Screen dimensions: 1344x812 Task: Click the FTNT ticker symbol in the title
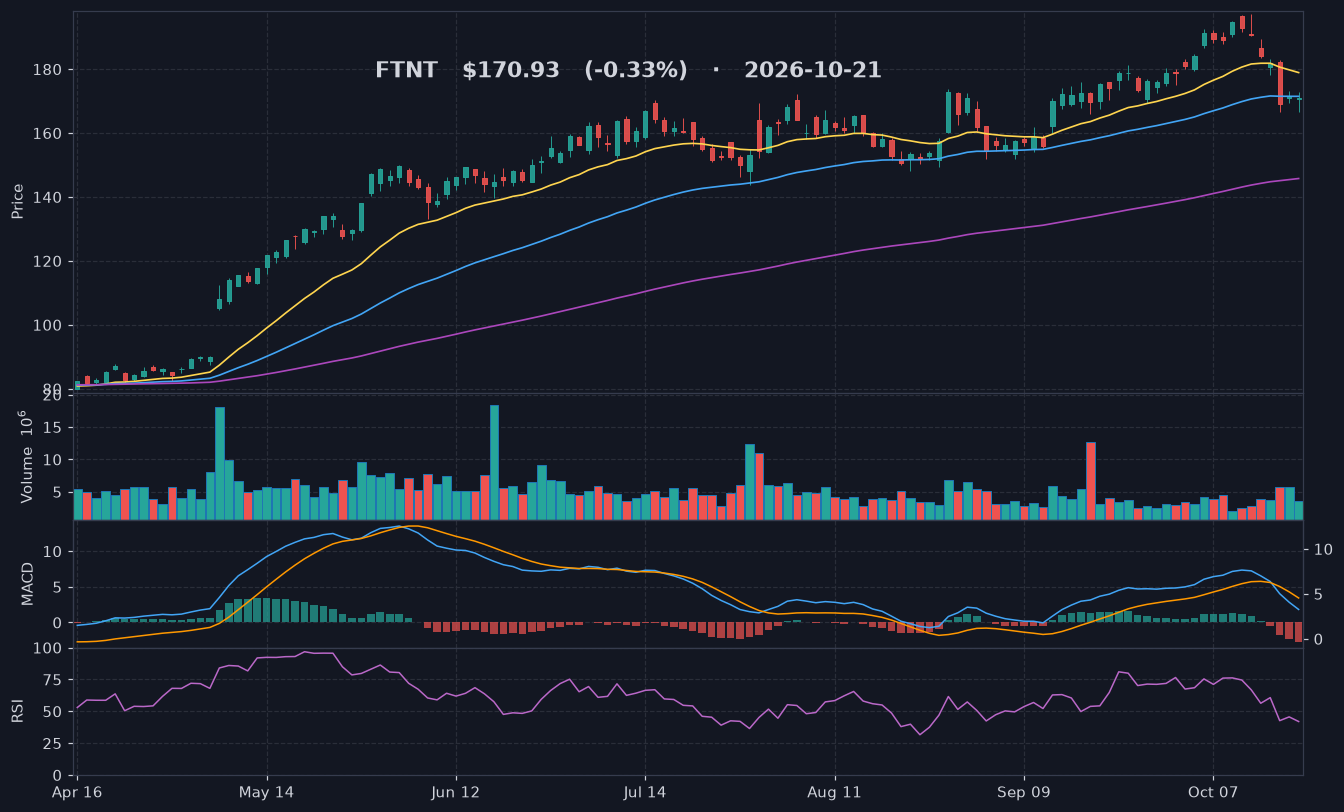coord(406,70)
